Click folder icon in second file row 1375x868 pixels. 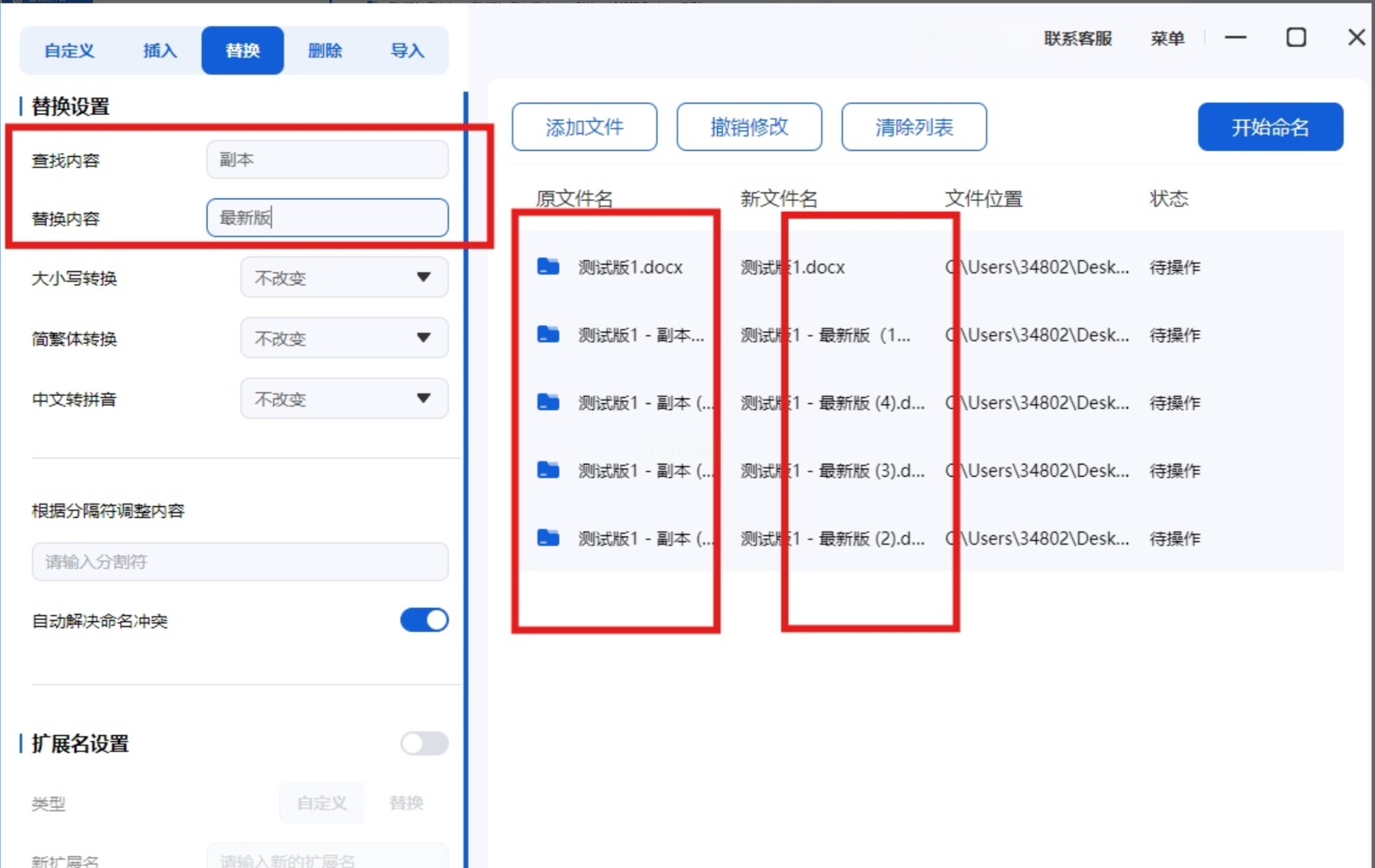pyautogui.click(x=548, y=335)
